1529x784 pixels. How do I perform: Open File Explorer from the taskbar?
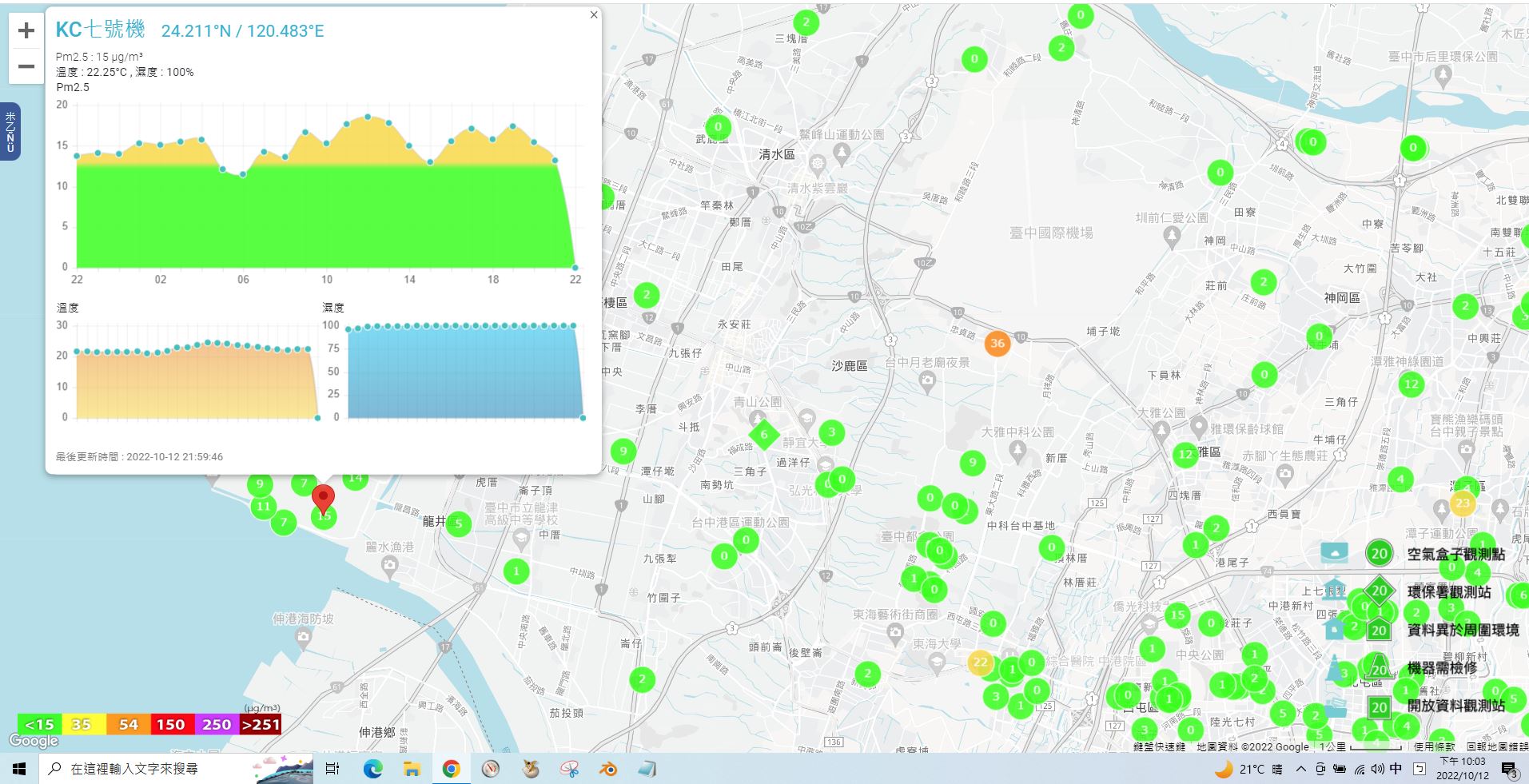[412, 769]
